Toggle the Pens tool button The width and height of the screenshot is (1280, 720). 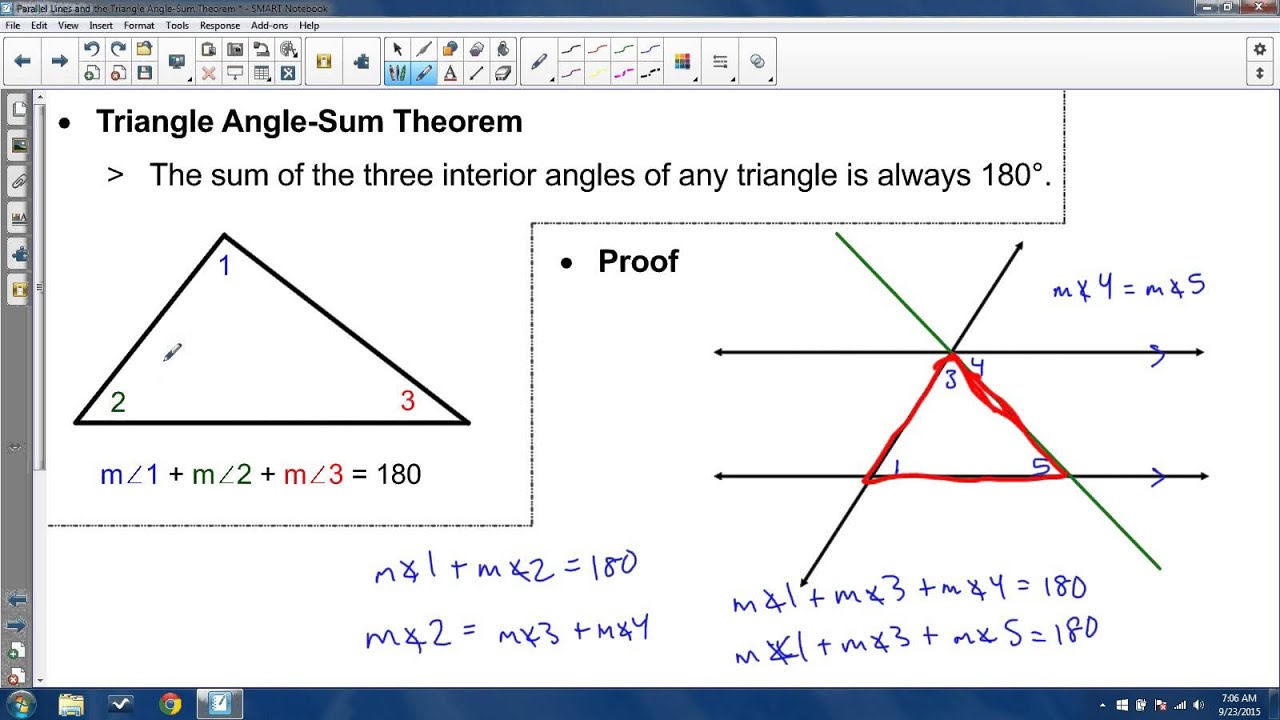(x=397, y=73)
